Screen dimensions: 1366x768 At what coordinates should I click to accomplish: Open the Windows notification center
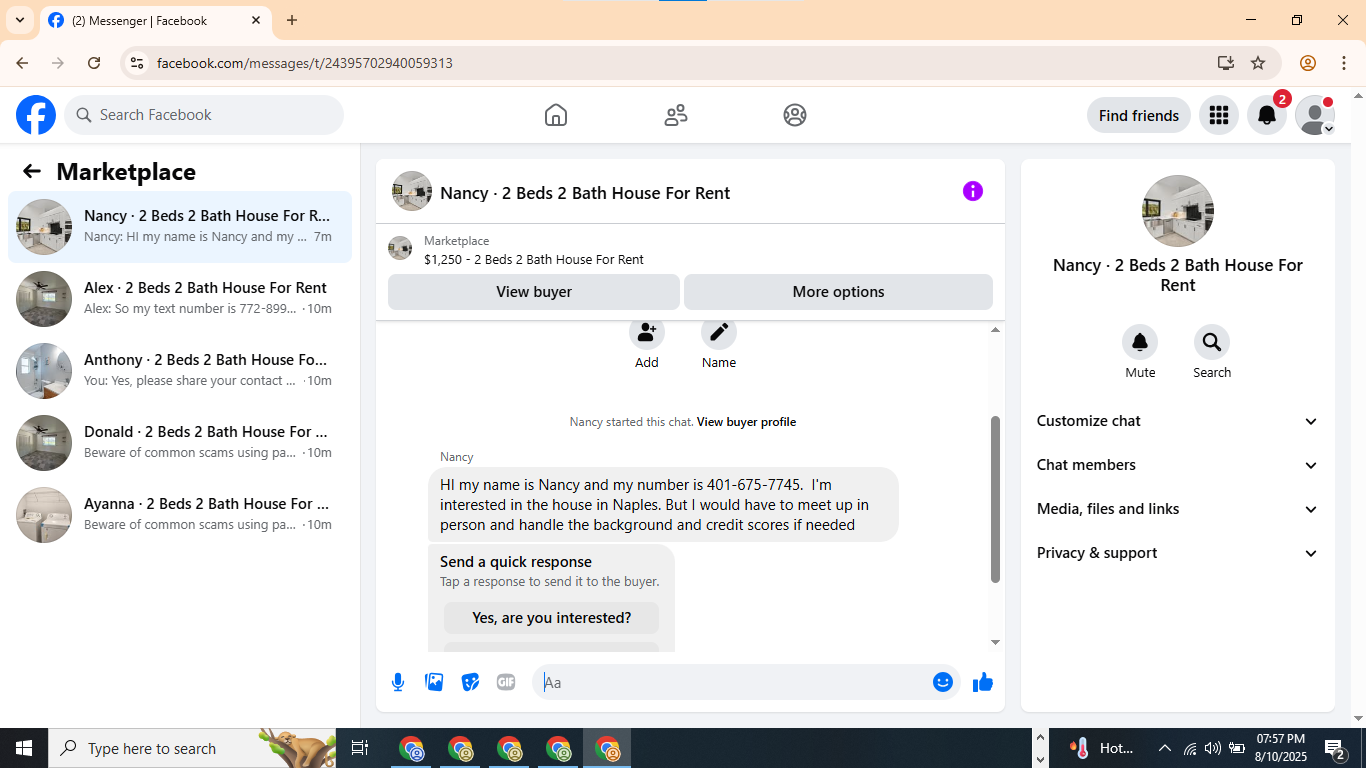tap(1335, 748)
